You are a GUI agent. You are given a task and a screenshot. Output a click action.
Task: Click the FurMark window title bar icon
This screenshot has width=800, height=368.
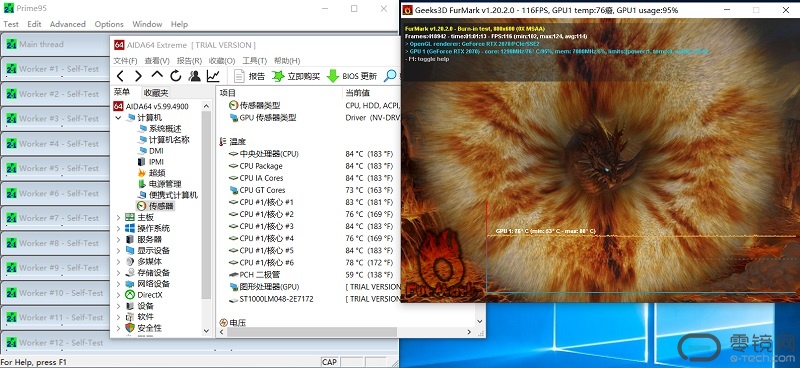(408, 10)
